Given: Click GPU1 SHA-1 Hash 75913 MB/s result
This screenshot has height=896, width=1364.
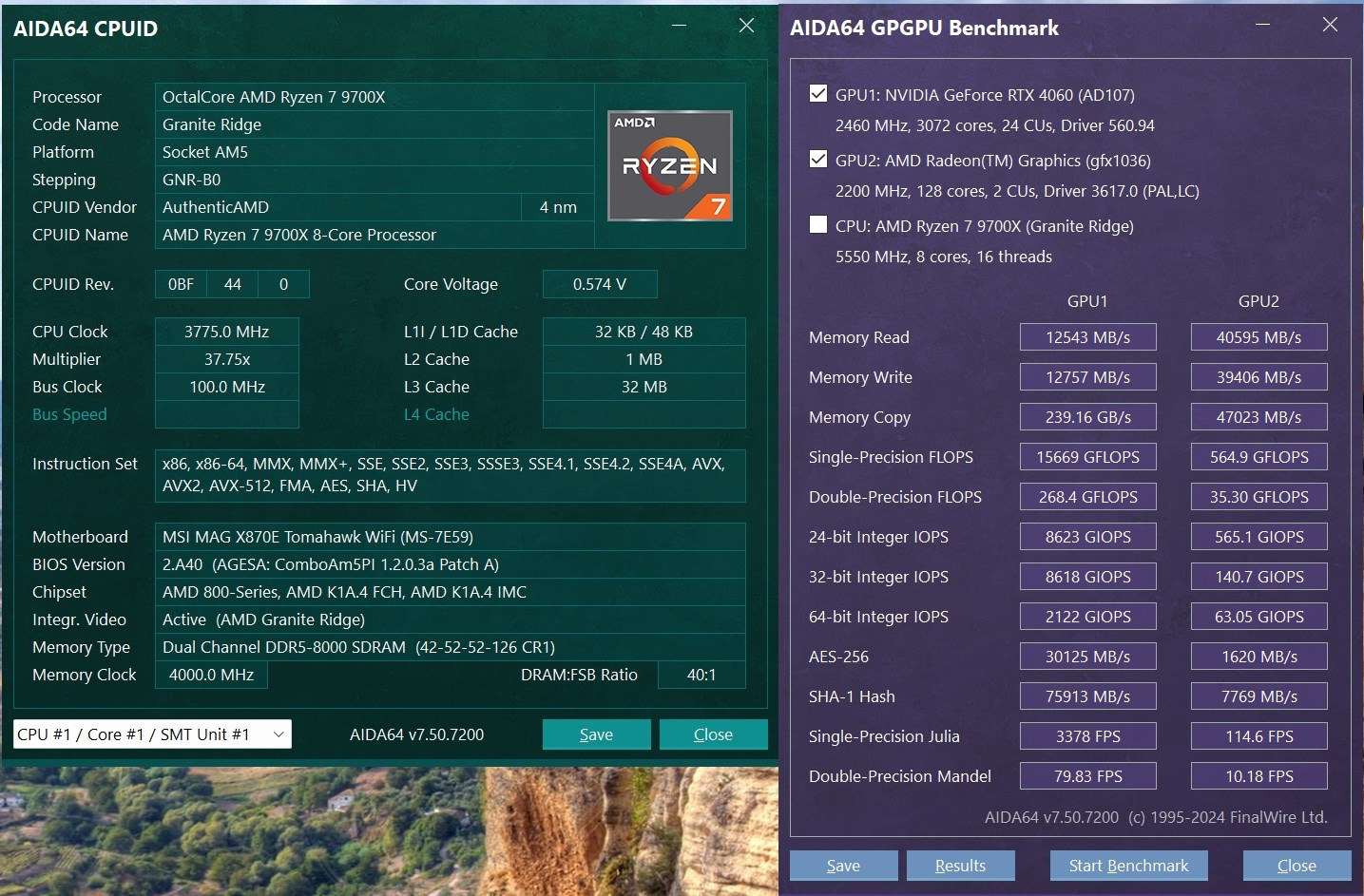Looking at the screenshot, I should click(x=1087, y=696).
